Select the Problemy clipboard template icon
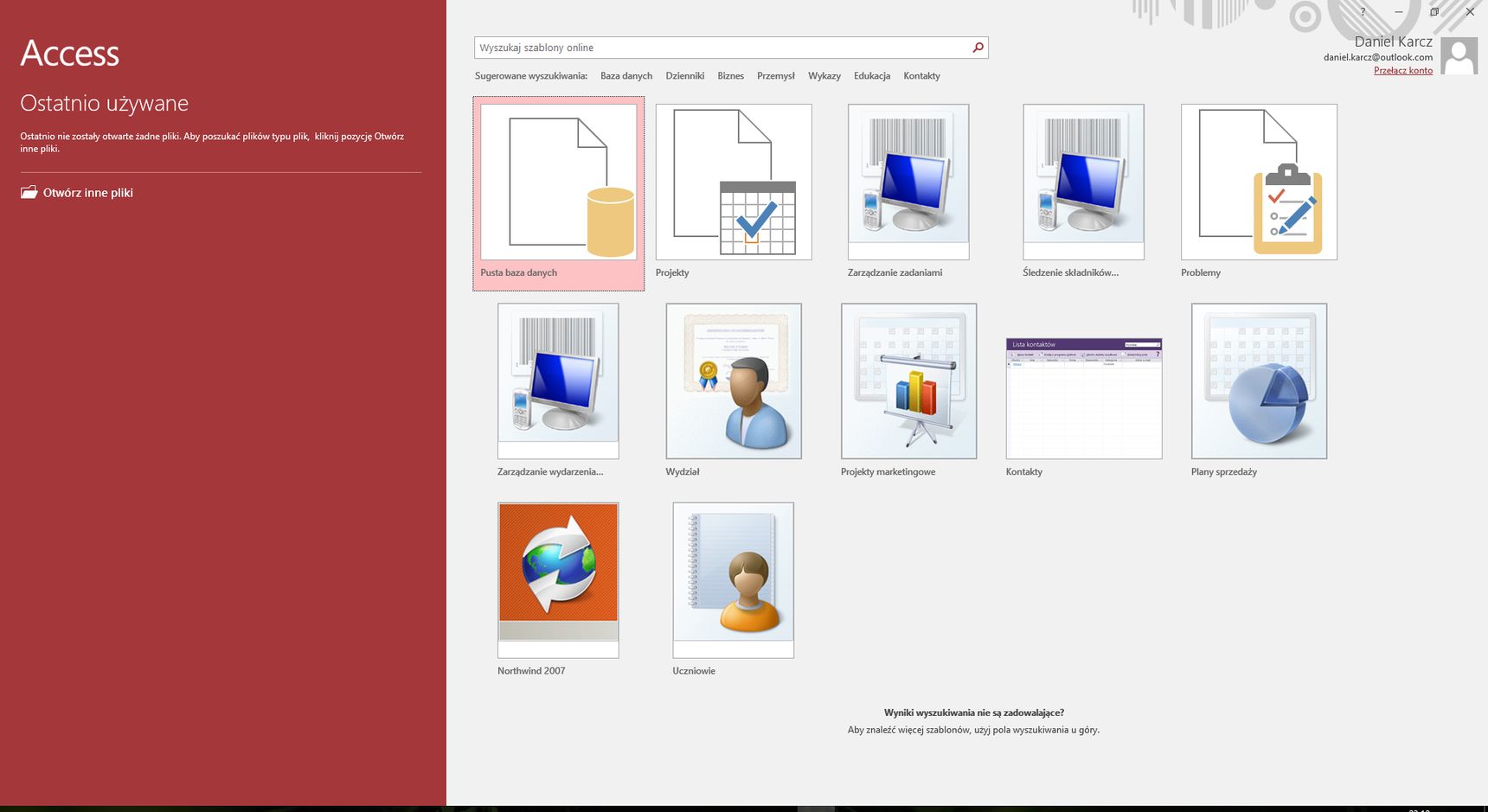1488x812 pixels. 1259,182
